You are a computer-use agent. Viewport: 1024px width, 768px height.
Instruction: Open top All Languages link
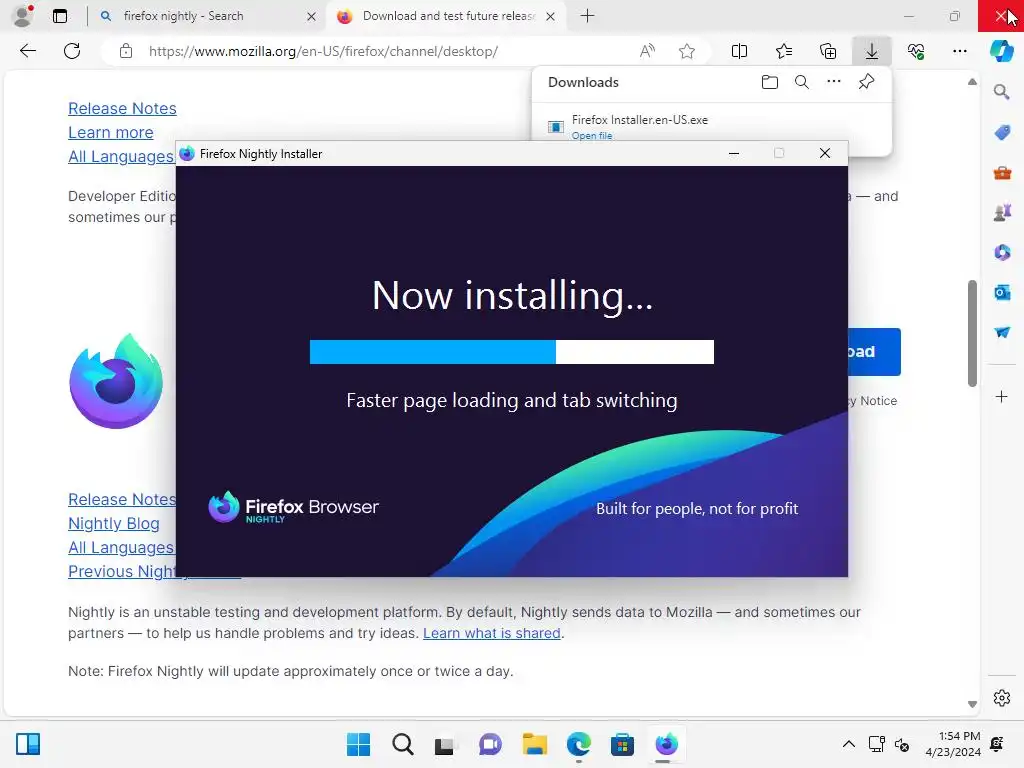pyautogui.click(x=121, y=157)
